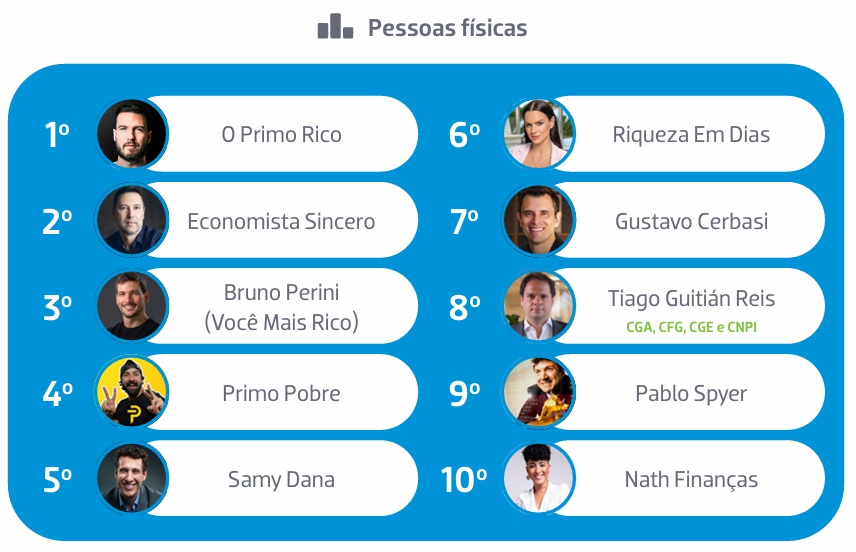The height and width of the screenshot is (552, 856).
Task: Select Gustavo Cerbasi's avatar
Action: point(539,220)
